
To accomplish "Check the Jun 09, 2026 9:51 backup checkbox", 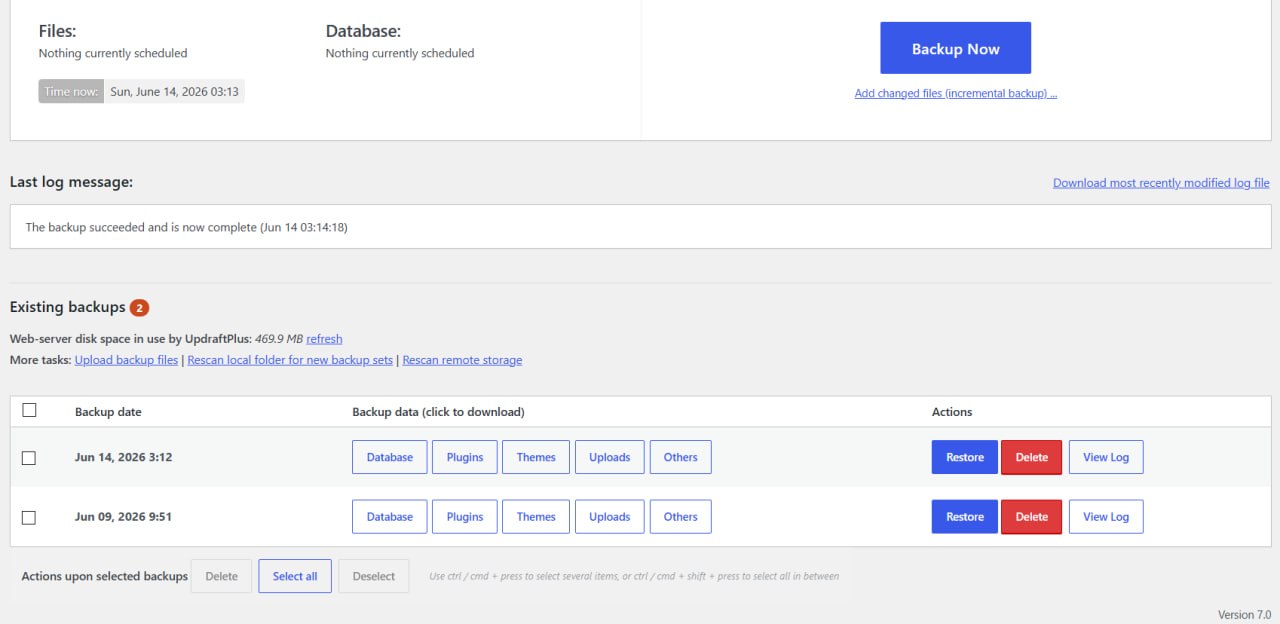I will tap(29, 517).
